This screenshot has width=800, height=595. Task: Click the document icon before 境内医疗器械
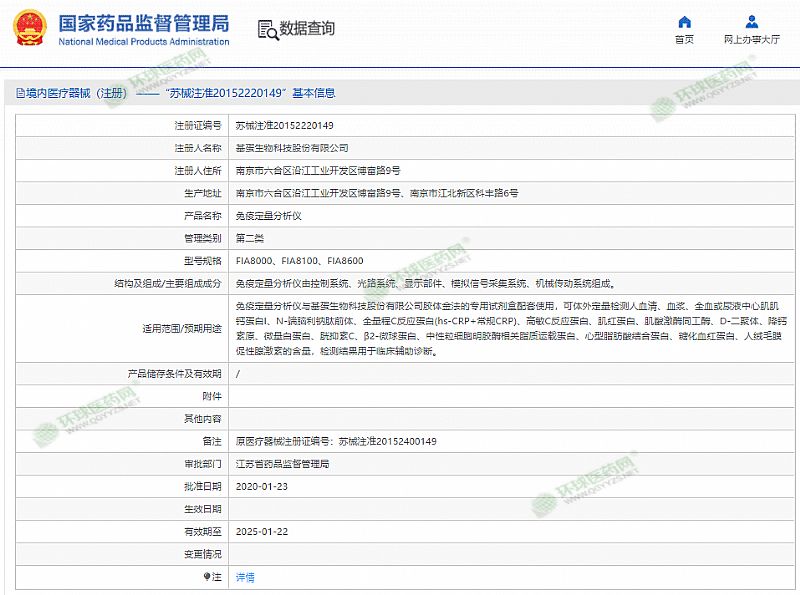[x=20, y=93]
